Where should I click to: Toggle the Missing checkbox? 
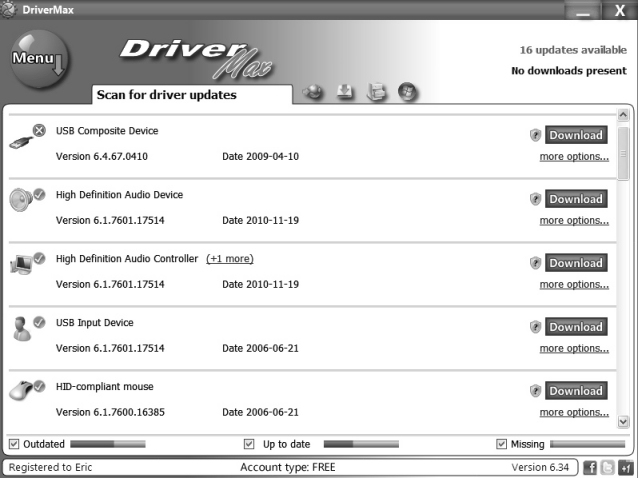[x=501, y=444]
